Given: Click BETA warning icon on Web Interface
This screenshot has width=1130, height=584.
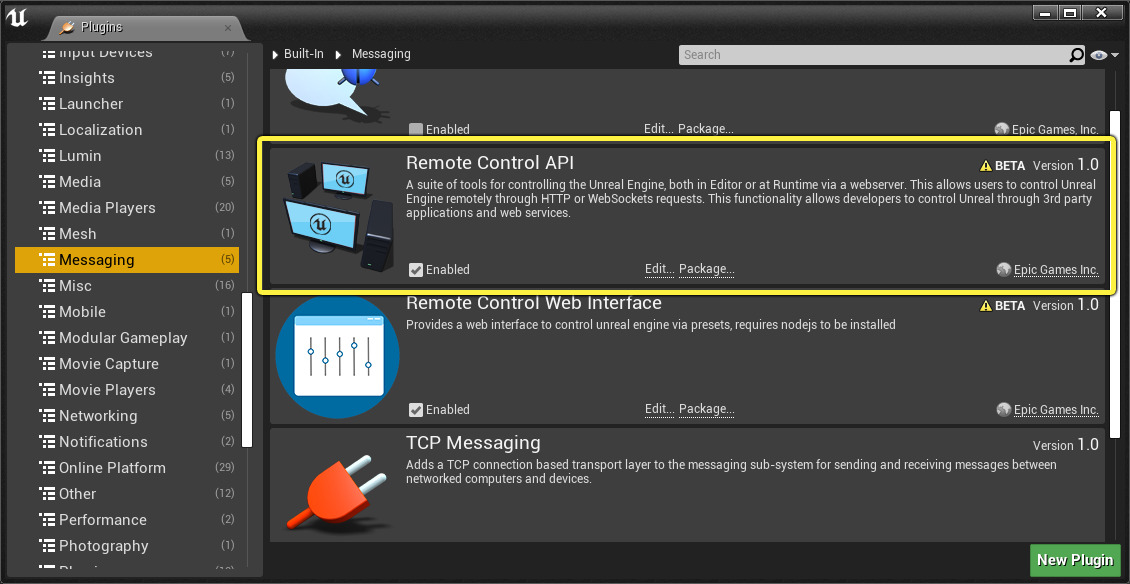Looking at the screenshot, I should pyautogui.click(x=986, y=306).
